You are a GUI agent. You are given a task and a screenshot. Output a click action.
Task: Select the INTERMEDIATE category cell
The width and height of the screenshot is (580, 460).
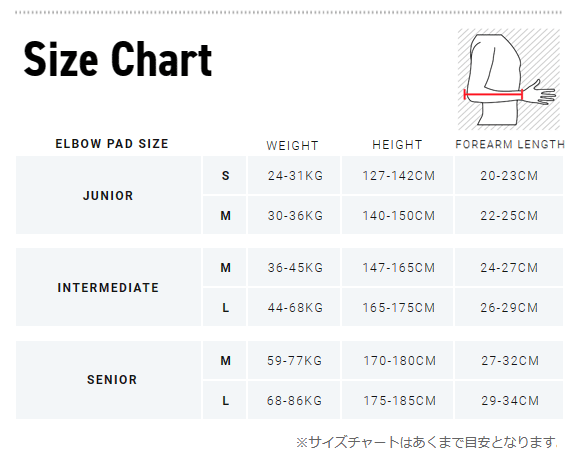[x=108, y=287]
